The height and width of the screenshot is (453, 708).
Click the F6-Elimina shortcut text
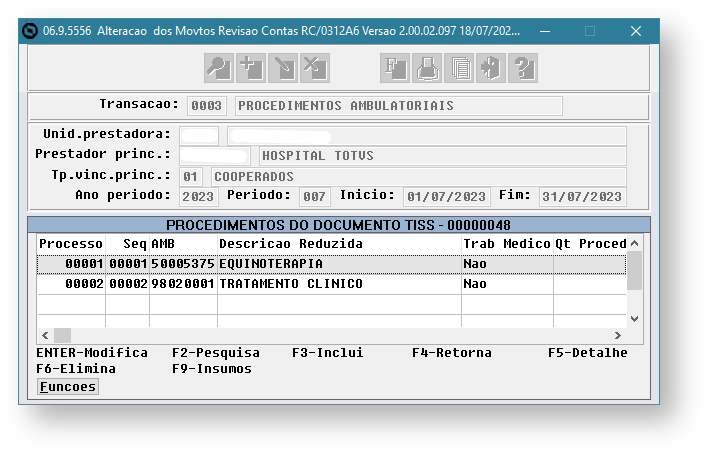(76, 369)
